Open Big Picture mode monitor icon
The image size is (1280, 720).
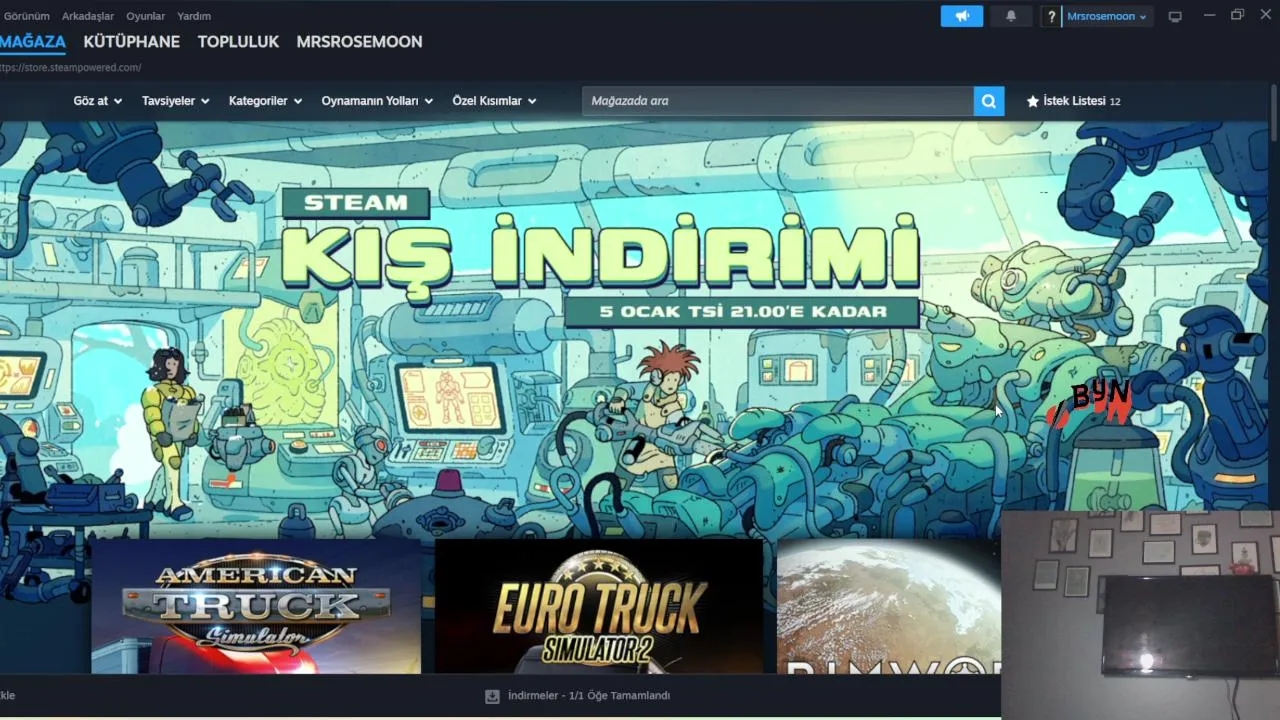pos(1175,16)
